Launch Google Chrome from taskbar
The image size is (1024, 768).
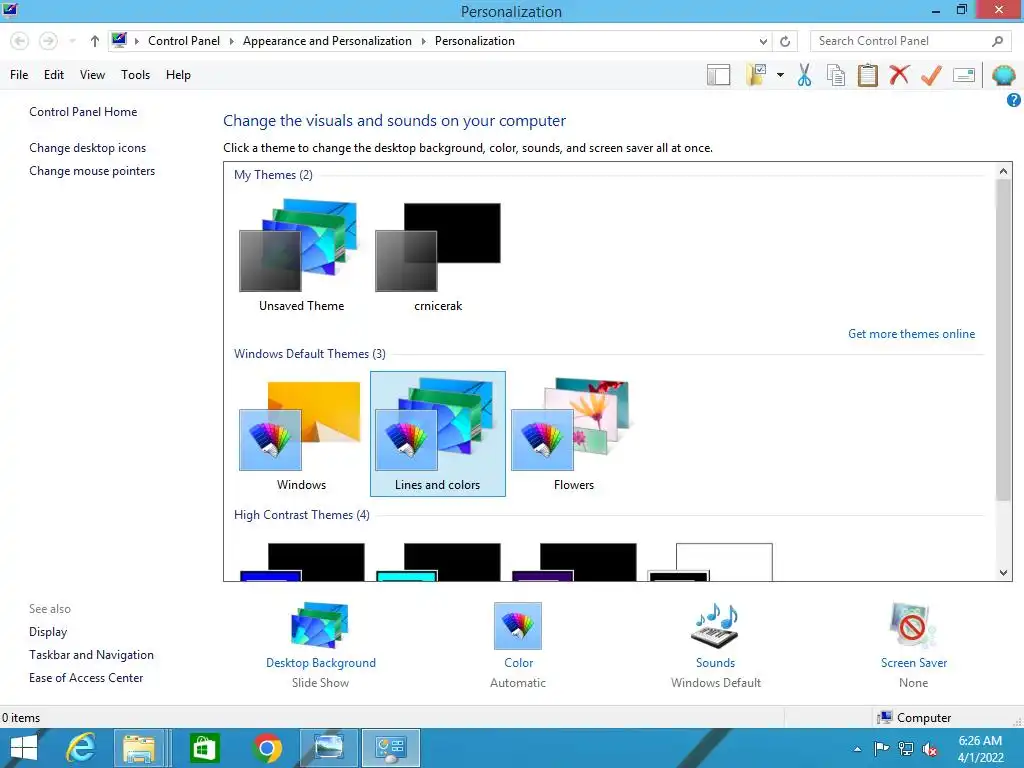tap(266, 748)
